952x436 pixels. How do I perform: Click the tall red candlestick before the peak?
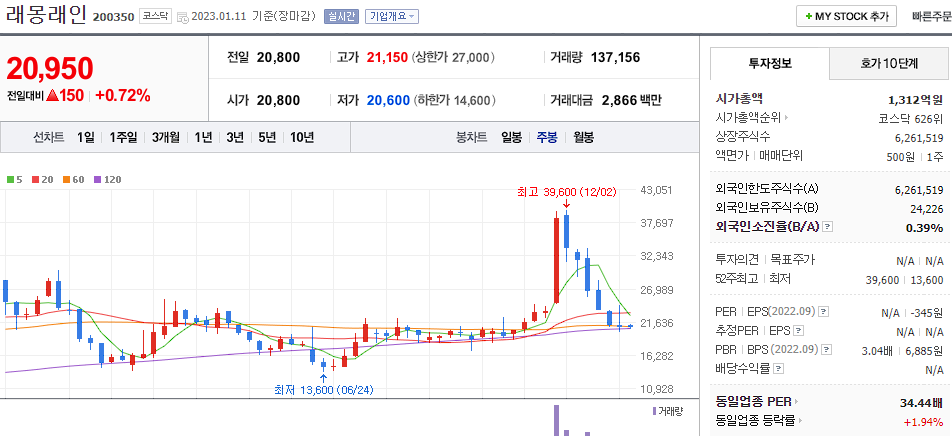click(x=556, y=258)
